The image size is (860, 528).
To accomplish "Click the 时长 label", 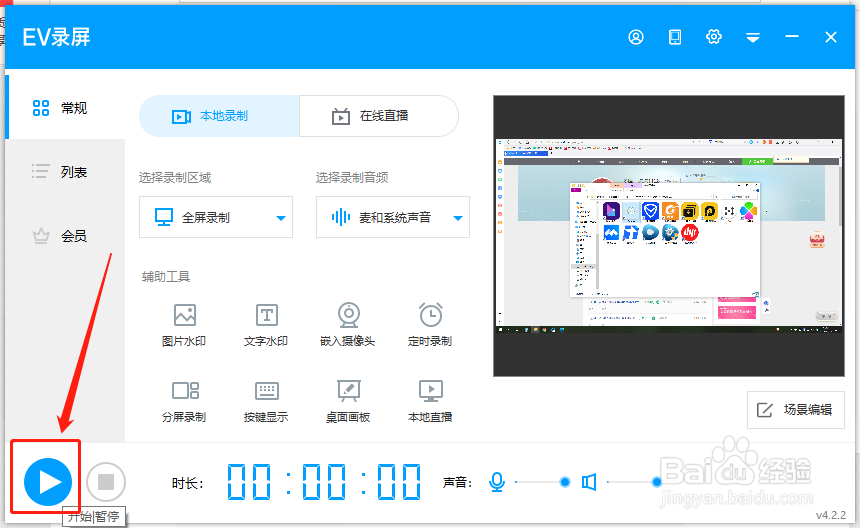I will 188,483.
